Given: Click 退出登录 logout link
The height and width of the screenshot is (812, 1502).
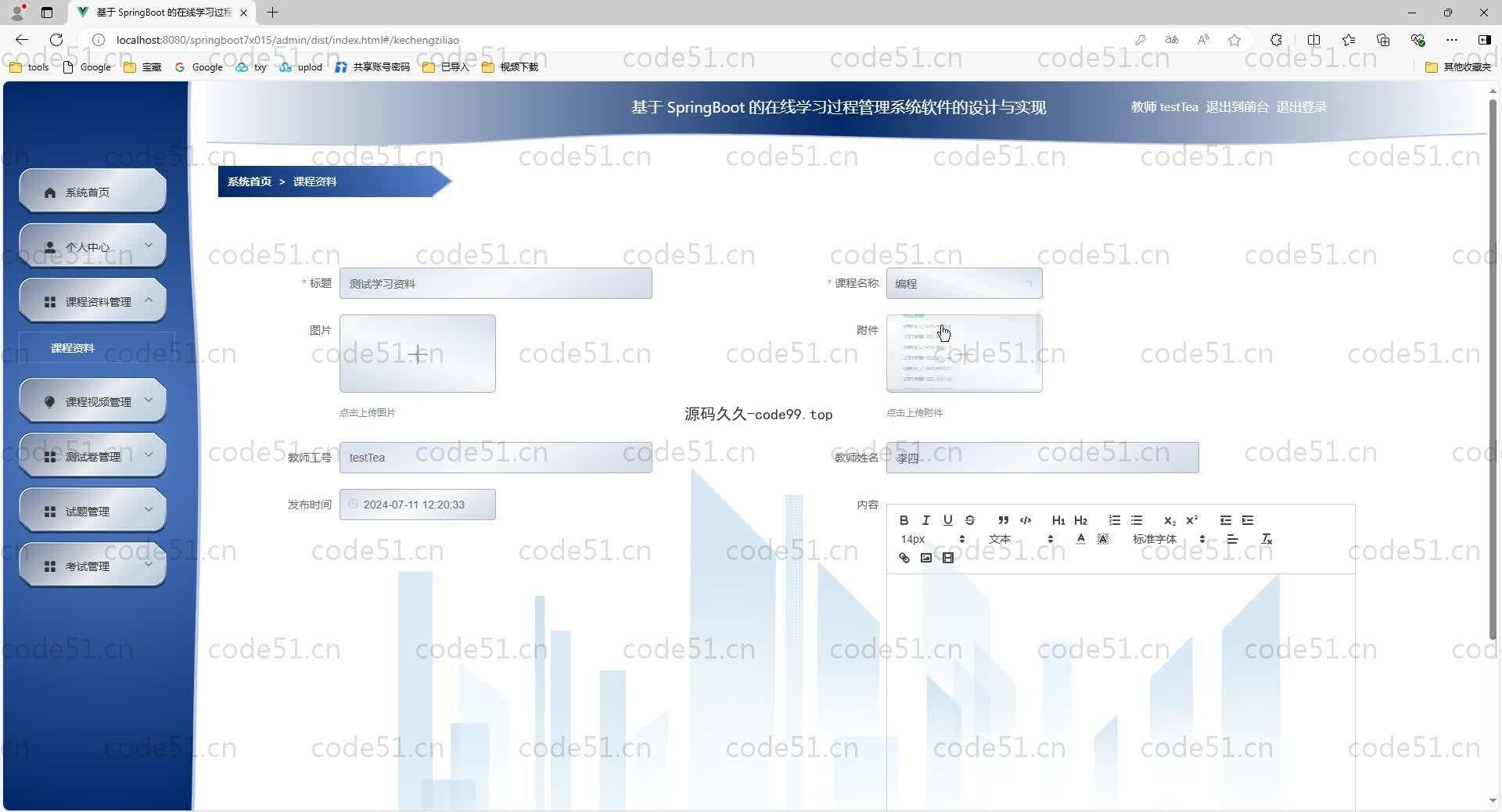Looking at the screenshot, I should click(x=1301, y=107).
